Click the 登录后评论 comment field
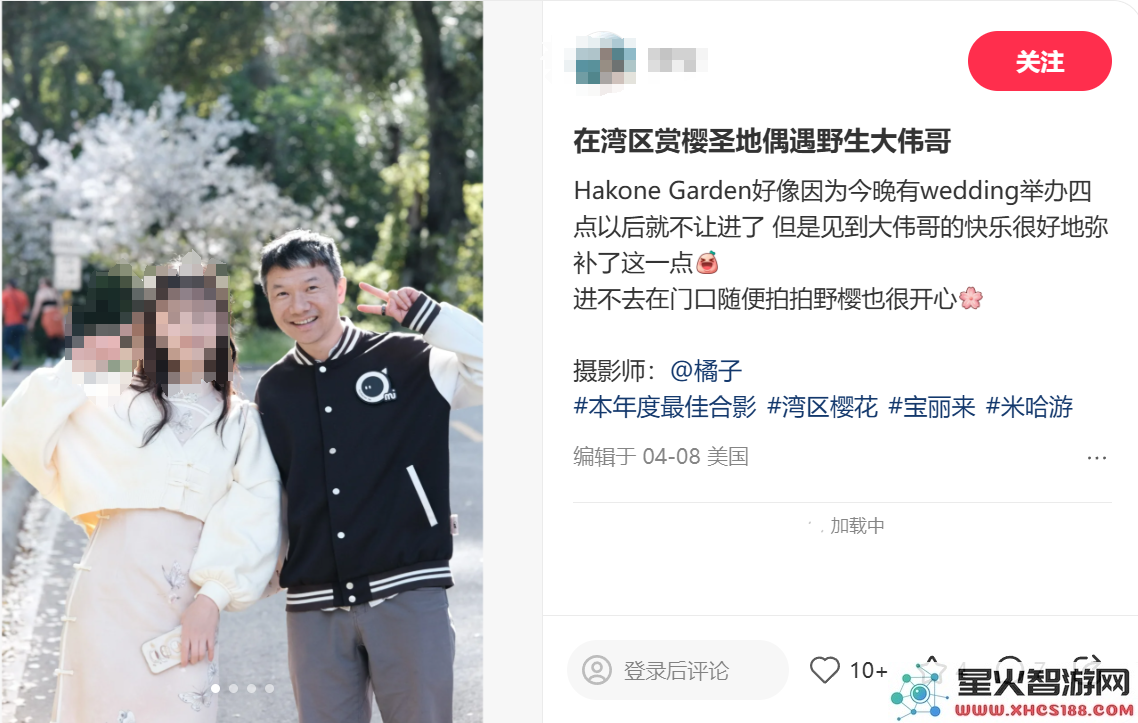This screenshot has width=1138, height=723. pyautogui.click(x=678, y=670)
